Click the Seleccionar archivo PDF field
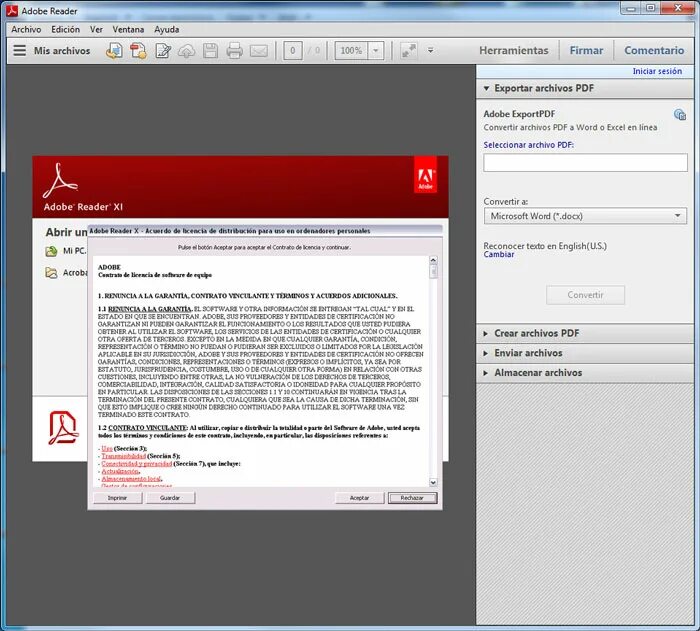 pos(585,163)
